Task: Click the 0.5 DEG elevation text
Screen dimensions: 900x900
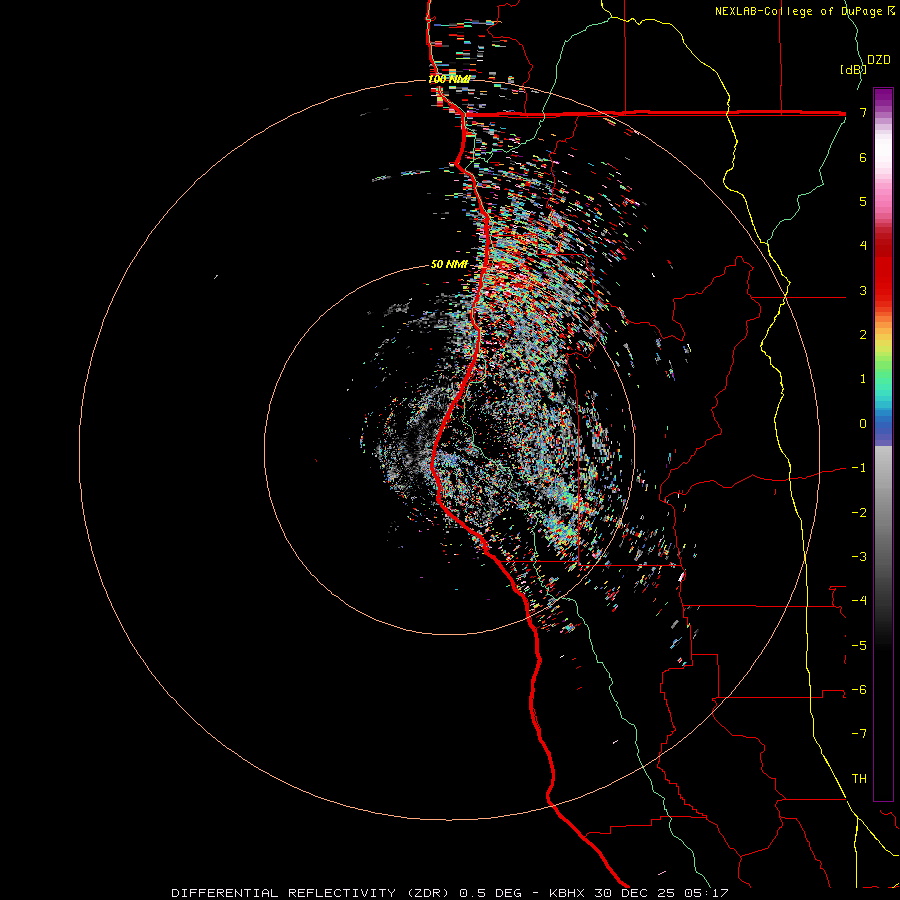Action: [x=490, y=893]
